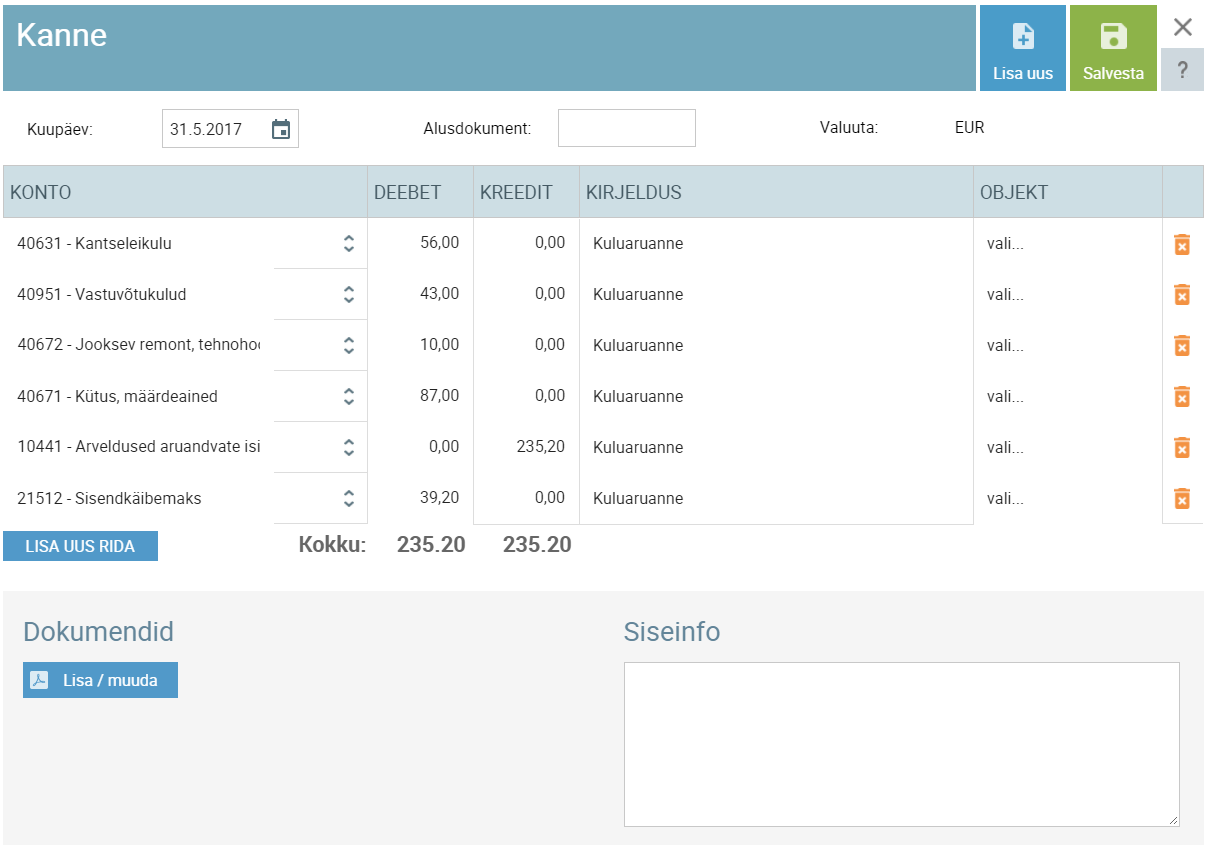
Task: Open the date picker calendar icon
Action: tap(281, 128)
